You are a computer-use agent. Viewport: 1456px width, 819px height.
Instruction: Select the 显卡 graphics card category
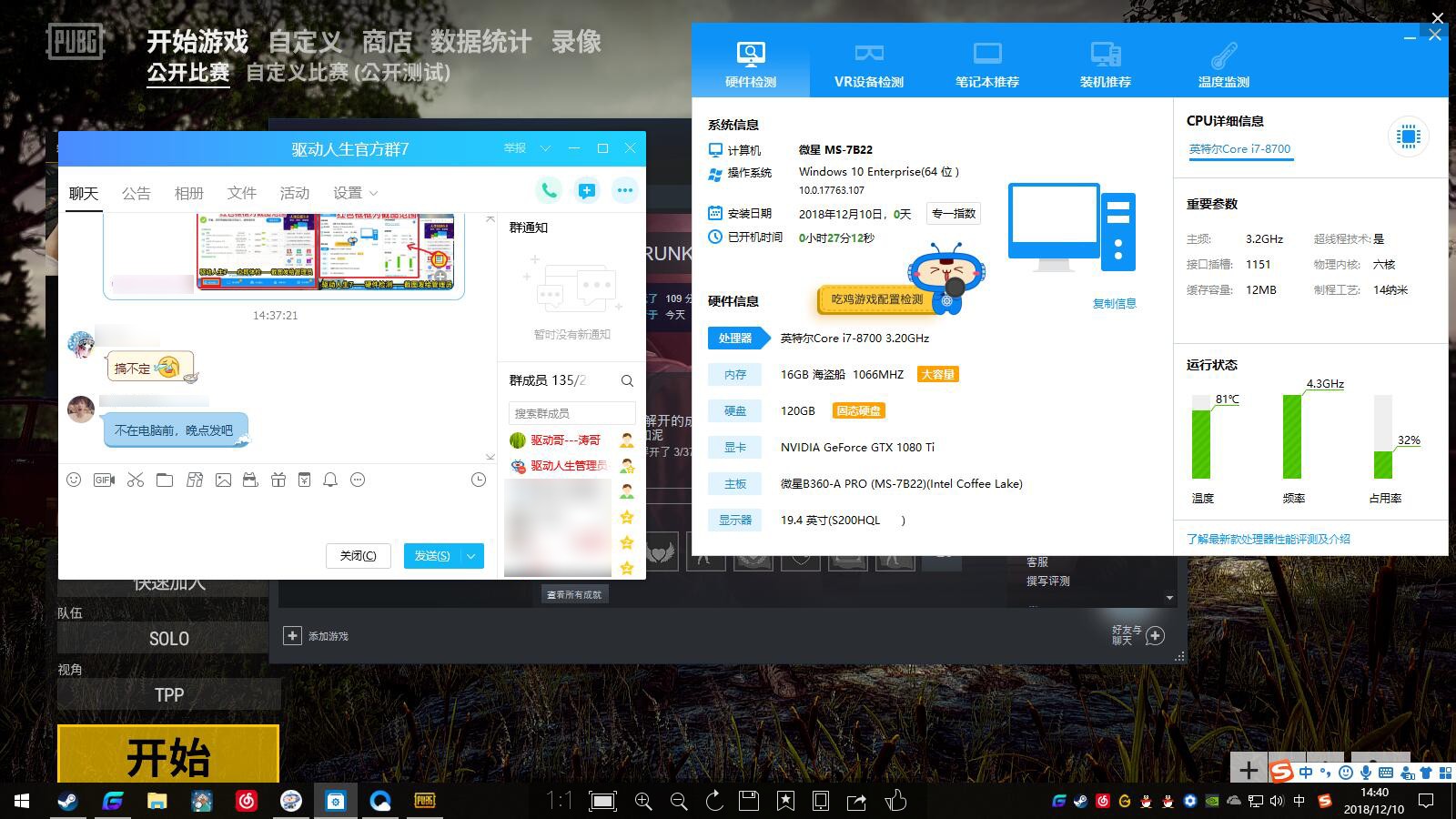tap(735, 447)
